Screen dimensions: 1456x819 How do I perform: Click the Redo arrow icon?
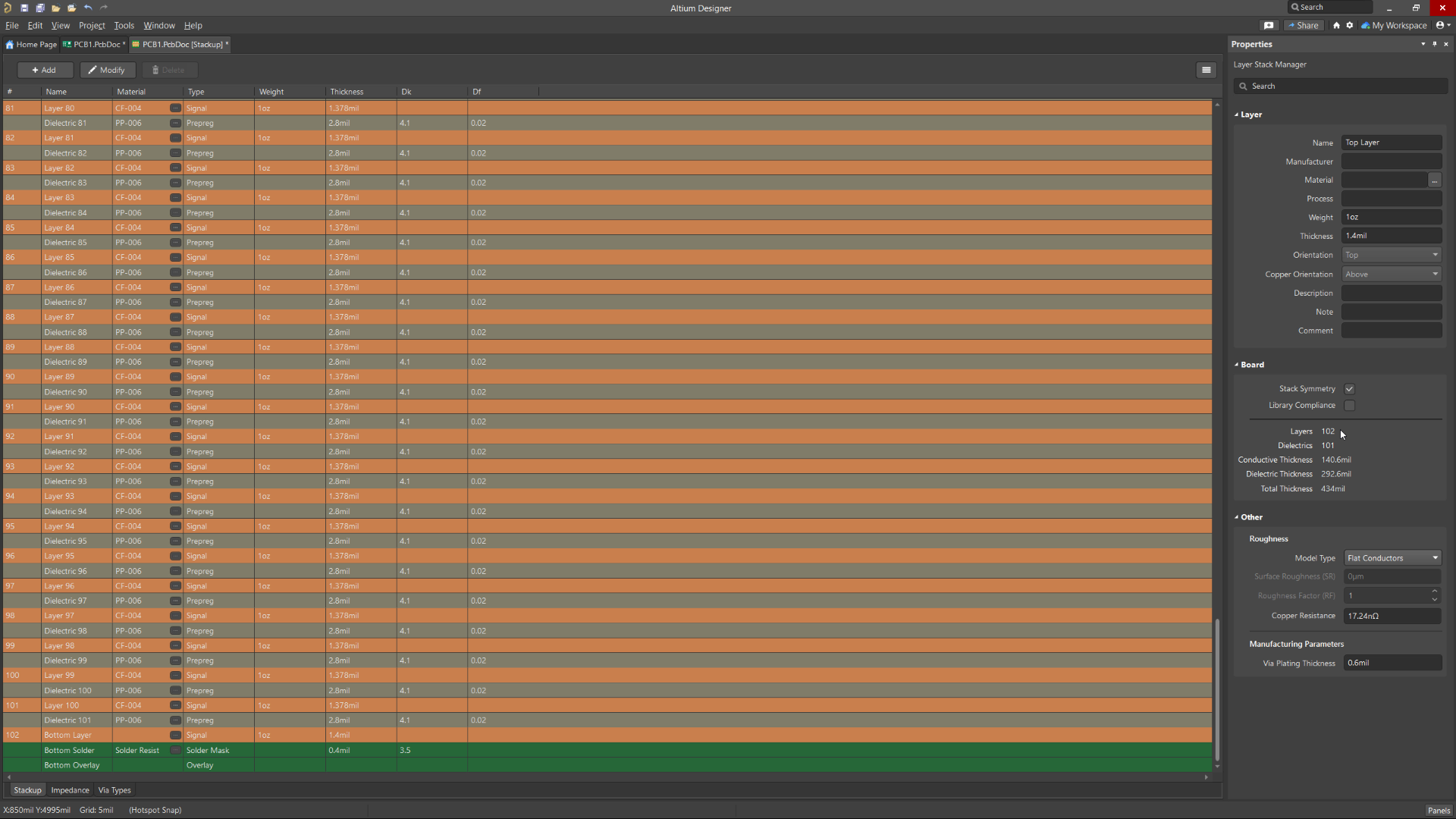(104, 8)
